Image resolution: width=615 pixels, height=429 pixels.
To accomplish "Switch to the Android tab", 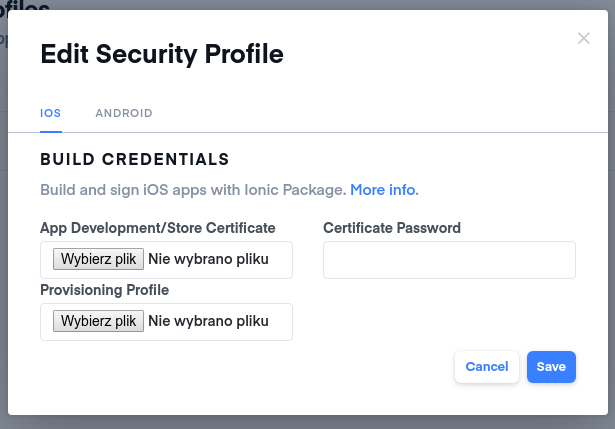I will click(124, 113).
